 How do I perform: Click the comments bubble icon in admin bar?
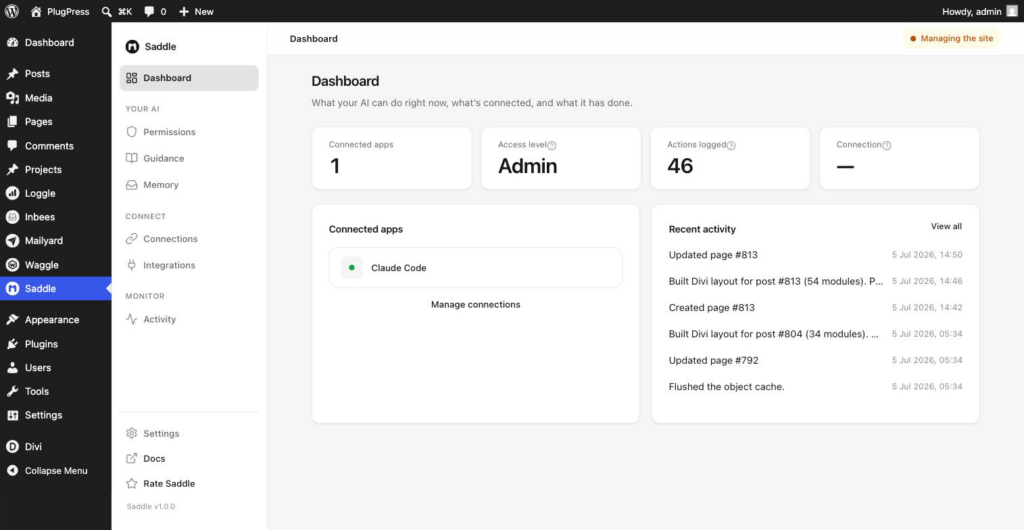pos(149,12)
